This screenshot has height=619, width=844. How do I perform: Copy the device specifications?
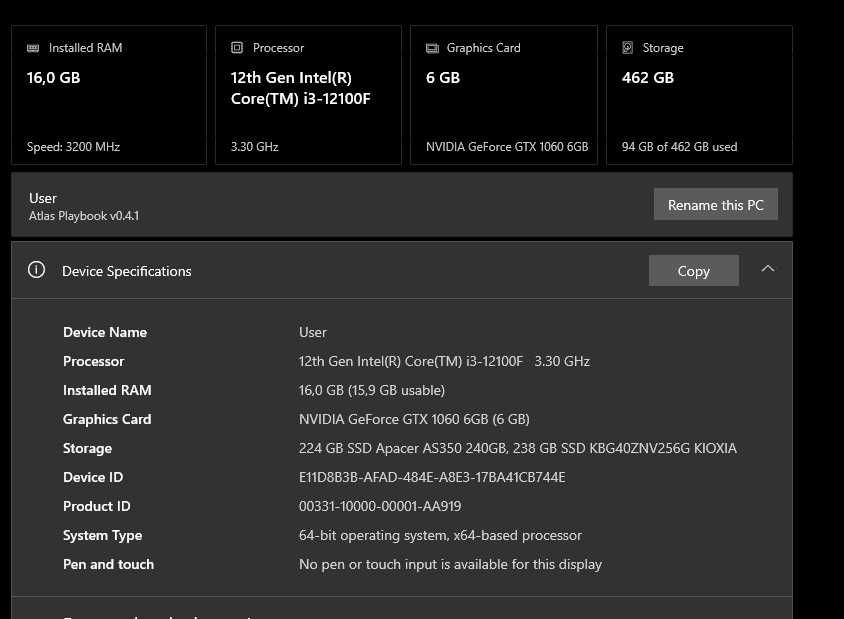point(693,271)
